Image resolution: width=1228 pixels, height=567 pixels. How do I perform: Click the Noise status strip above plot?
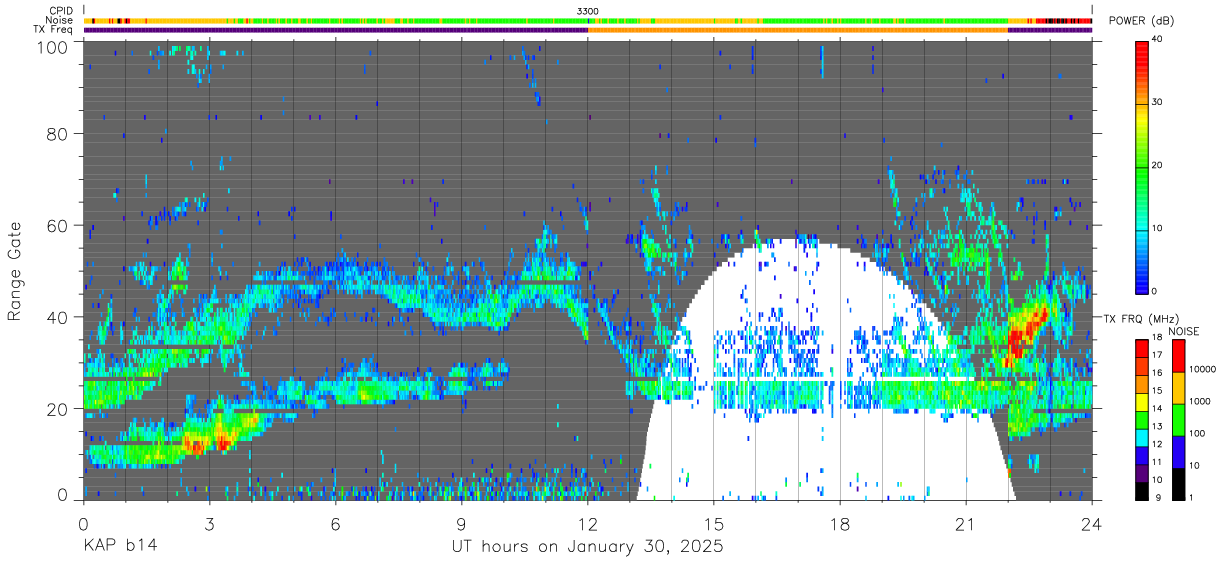[588, 20]
